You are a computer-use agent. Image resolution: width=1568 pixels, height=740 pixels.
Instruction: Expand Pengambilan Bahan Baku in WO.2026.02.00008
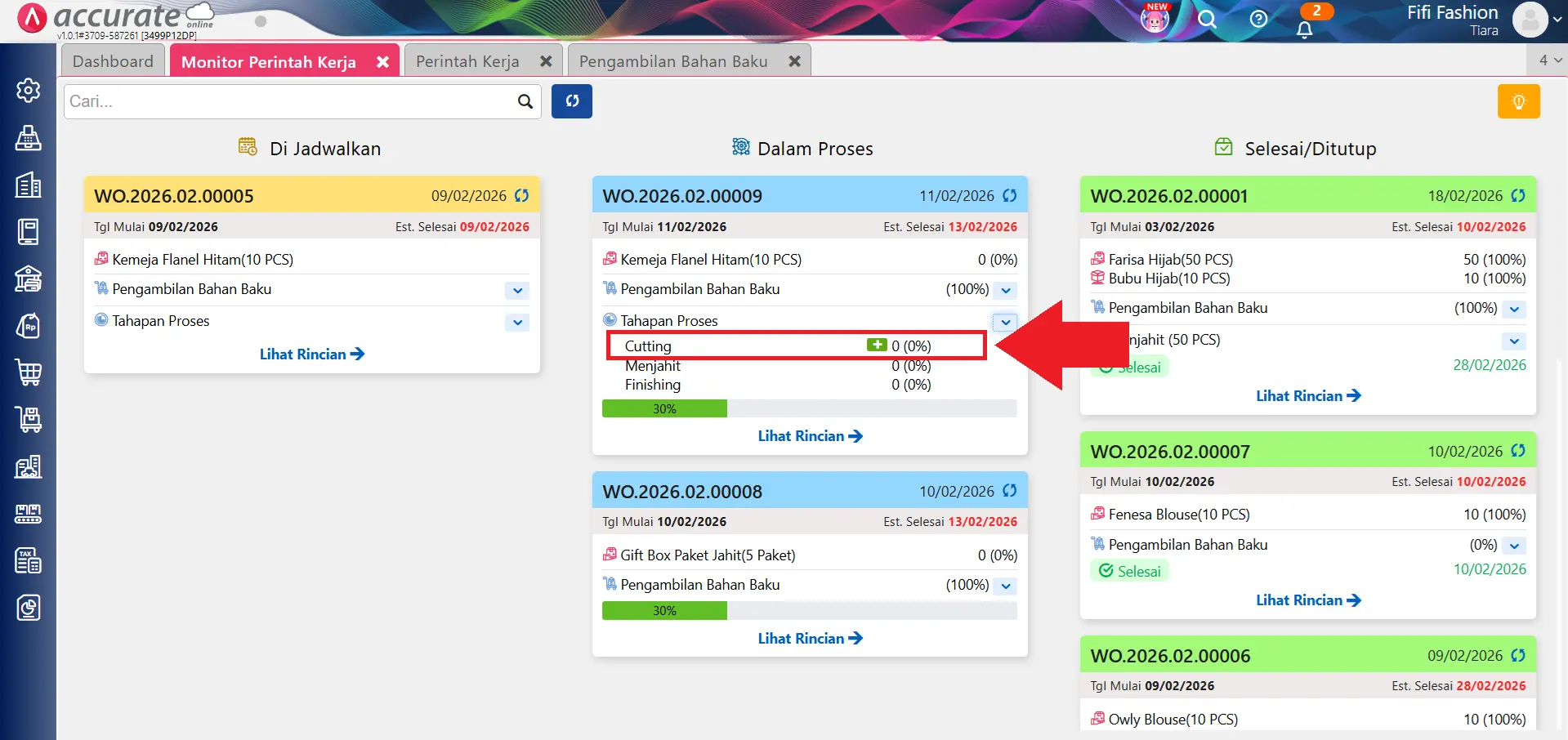tap(1006, 586)
